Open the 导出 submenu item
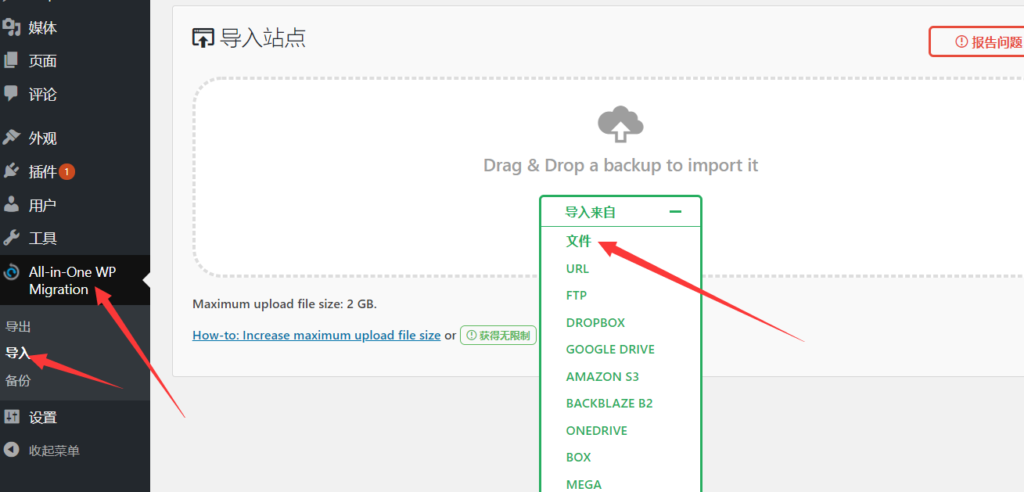This screenshot has height=492, width=1024. tap(18, 326)
